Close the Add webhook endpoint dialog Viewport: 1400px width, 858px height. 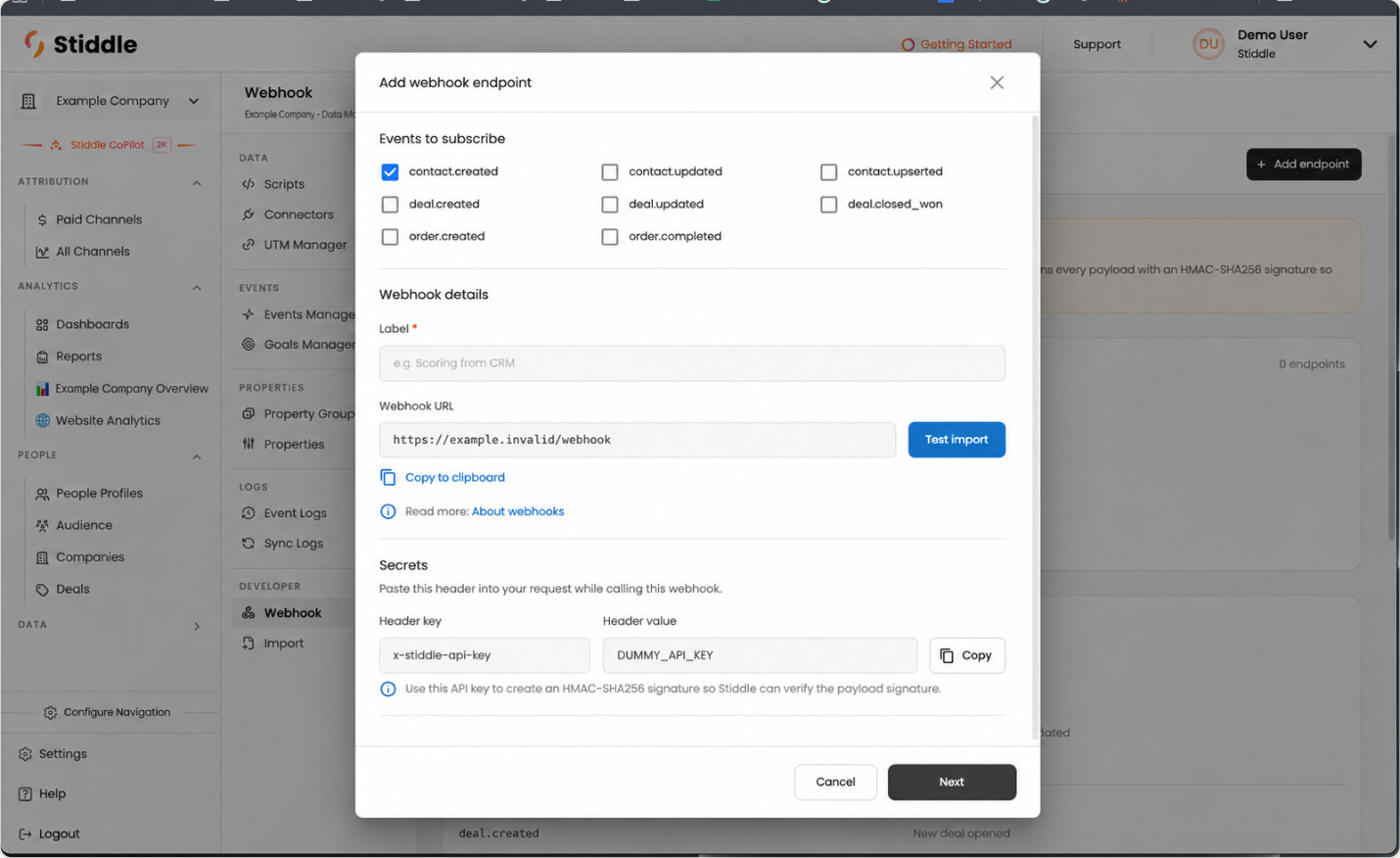(997, 83)
